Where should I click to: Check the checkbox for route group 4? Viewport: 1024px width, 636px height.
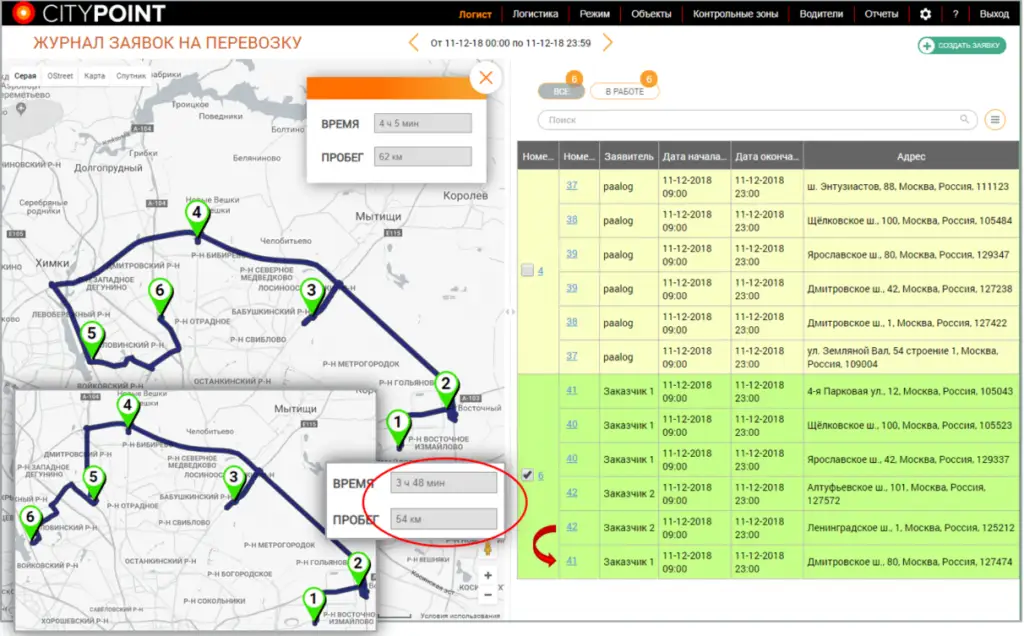tap(527, 271)
